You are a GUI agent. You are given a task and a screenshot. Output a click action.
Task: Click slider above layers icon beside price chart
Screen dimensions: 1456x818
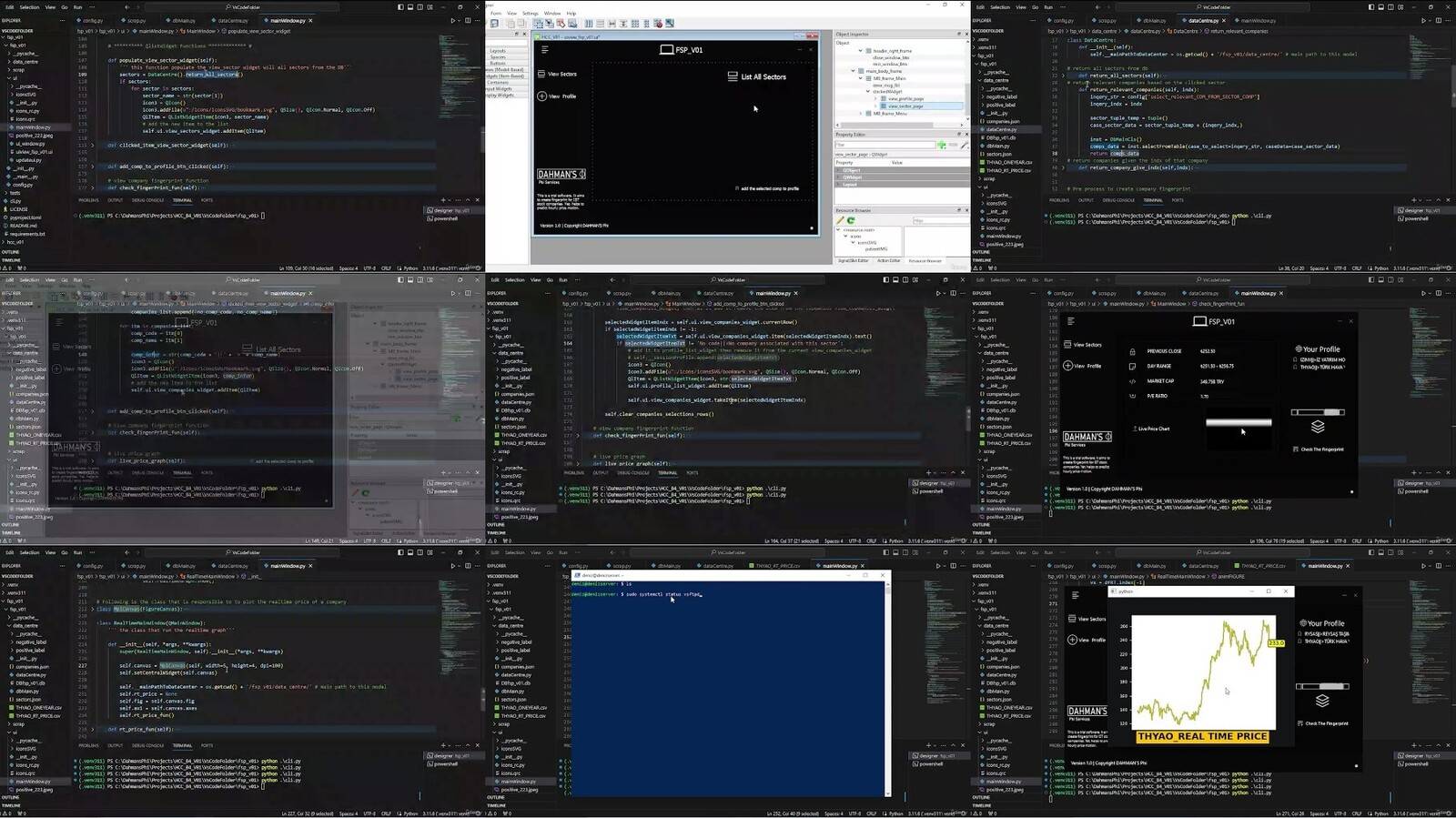pos(1322,686)
